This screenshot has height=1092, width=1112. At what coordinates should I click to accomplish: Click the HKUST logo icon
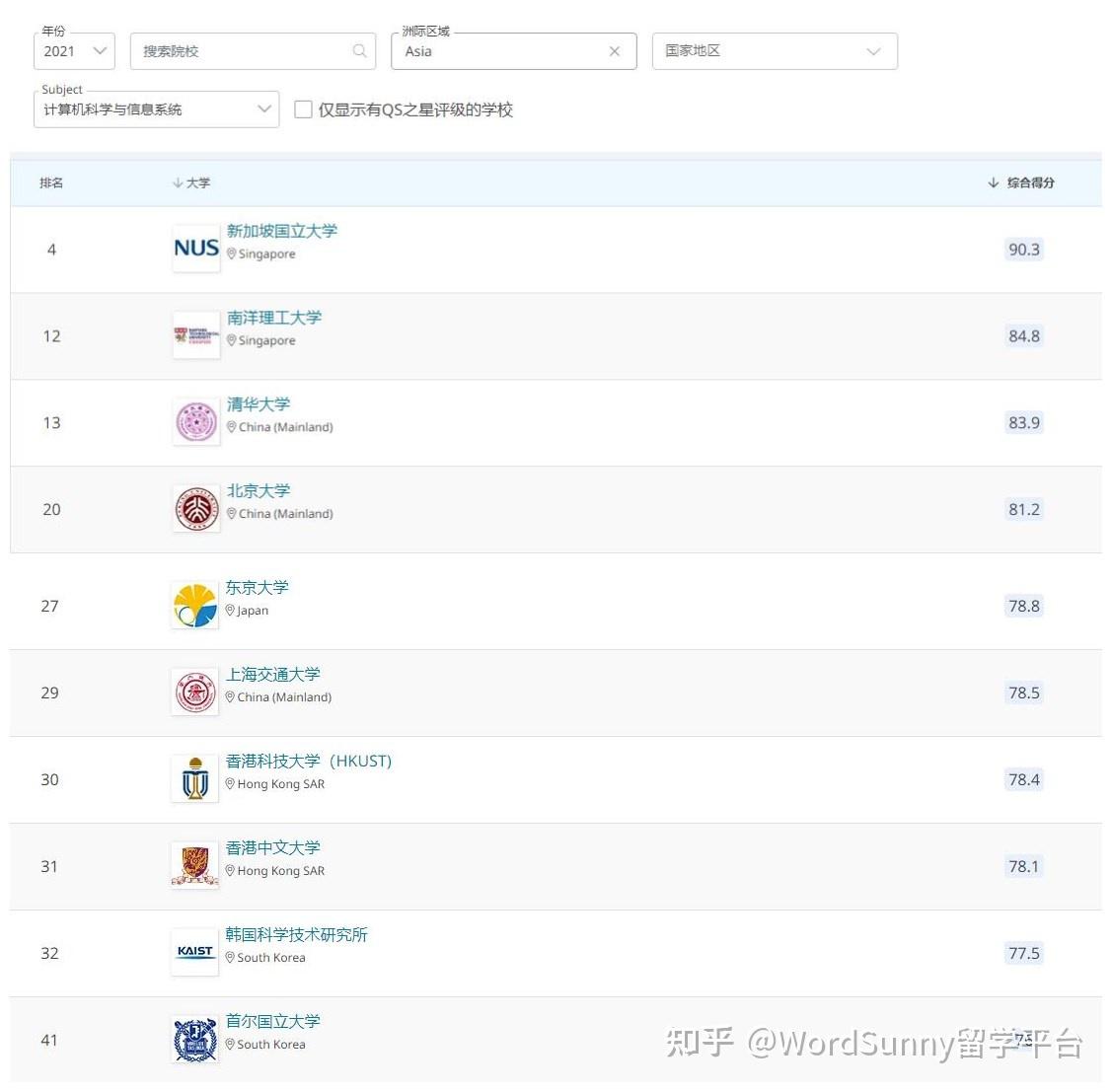(194, 778)
